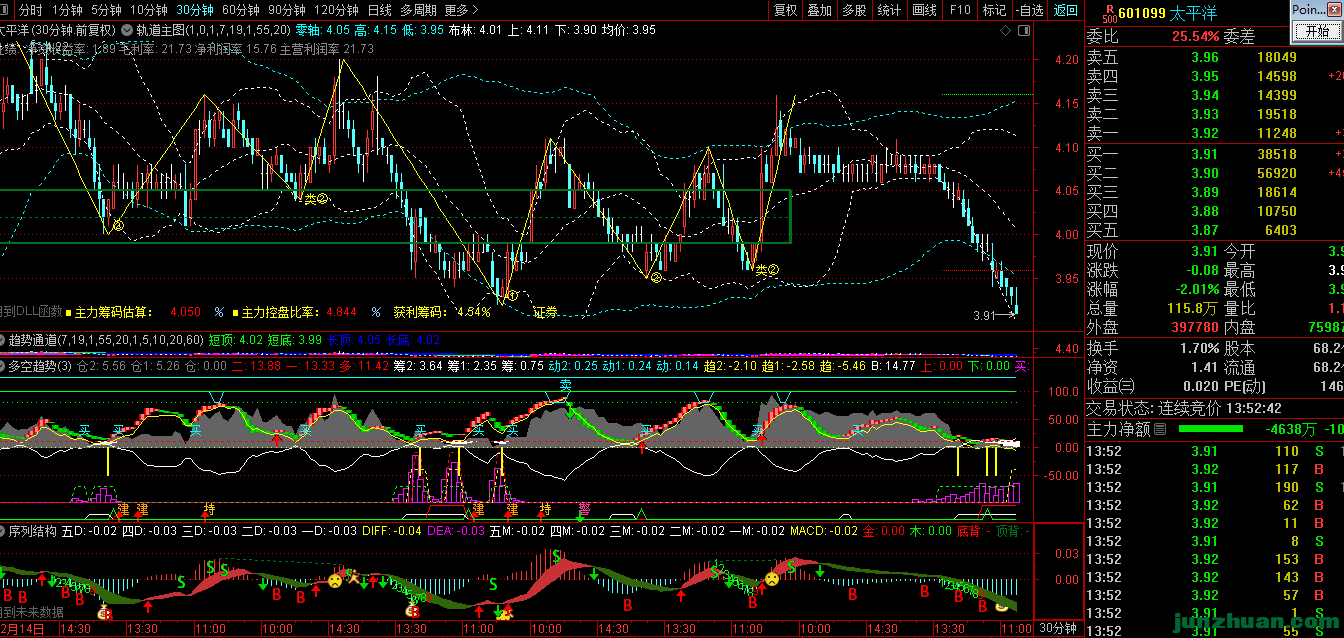This screenshot has width=1344, height=638.
Task: Open the 多空趋势 indicator dropdown icon
Action: (4, 366)
